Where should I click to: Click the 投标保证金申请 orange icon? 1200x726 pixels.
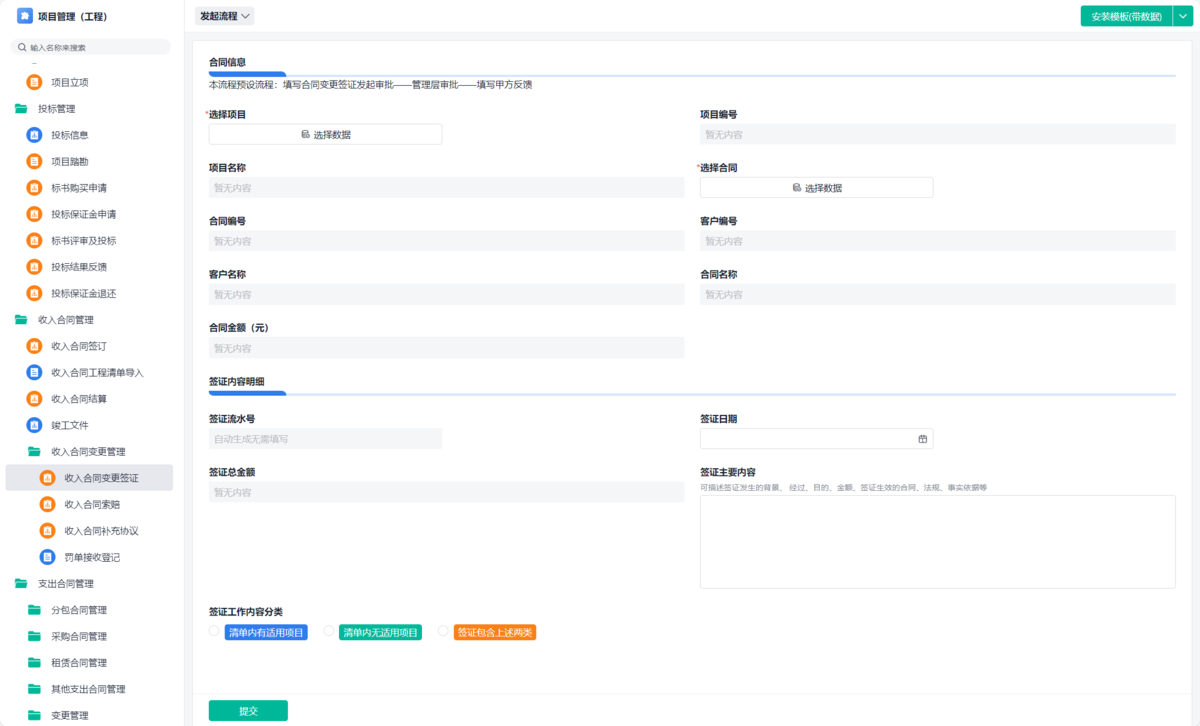(x=35, y=214)
